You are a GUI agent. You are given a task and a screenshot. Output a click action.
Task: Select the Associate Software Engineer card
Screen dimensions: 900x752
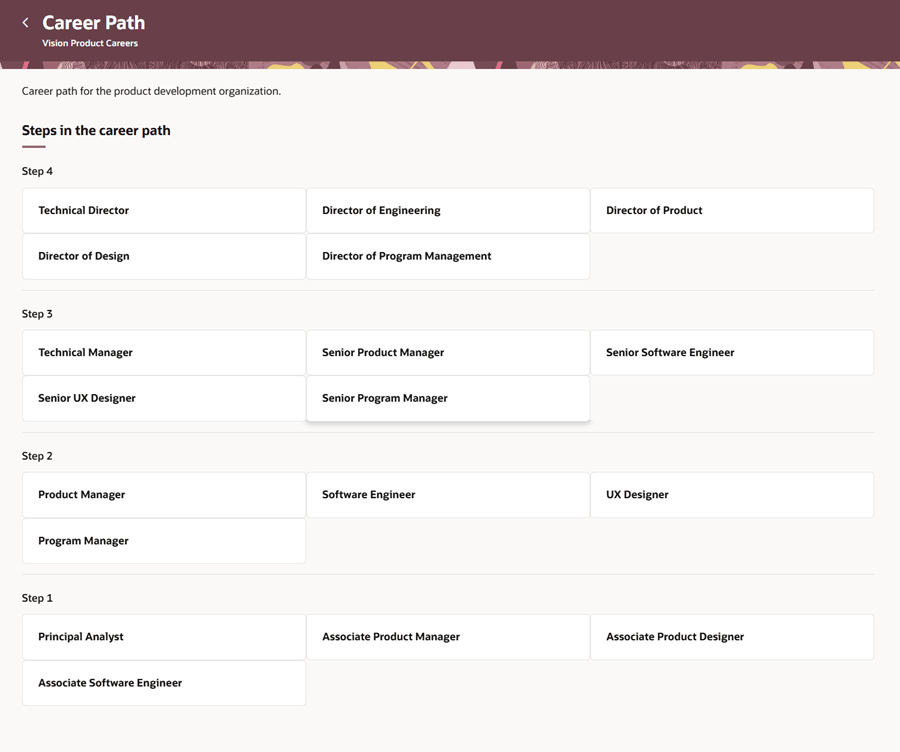tap(163, 682)
